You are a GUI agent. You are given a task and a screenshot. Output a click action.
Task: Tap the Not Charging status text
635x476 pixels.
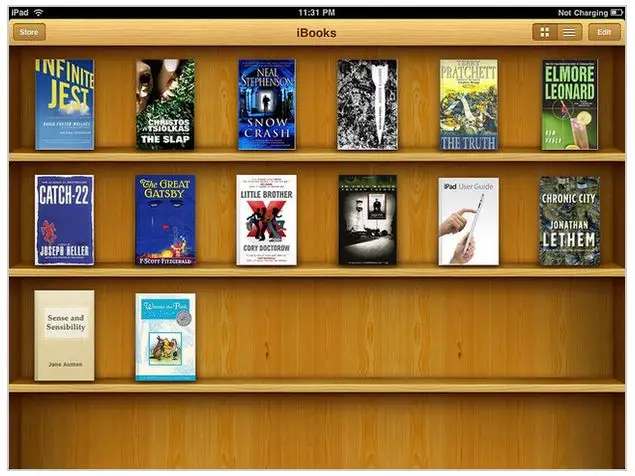583,13
